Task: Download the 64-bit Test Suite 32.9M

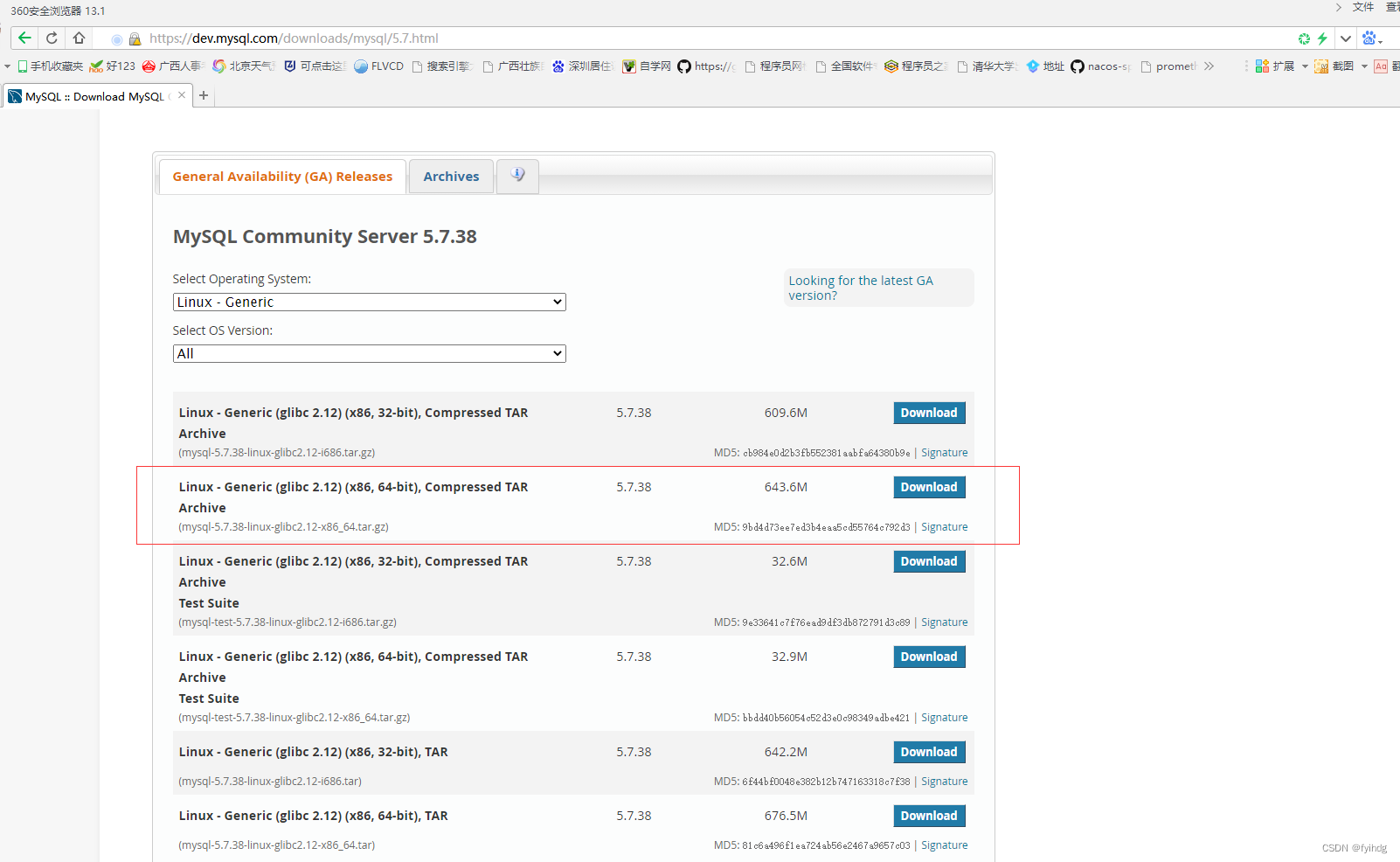Action: [929, 657]
